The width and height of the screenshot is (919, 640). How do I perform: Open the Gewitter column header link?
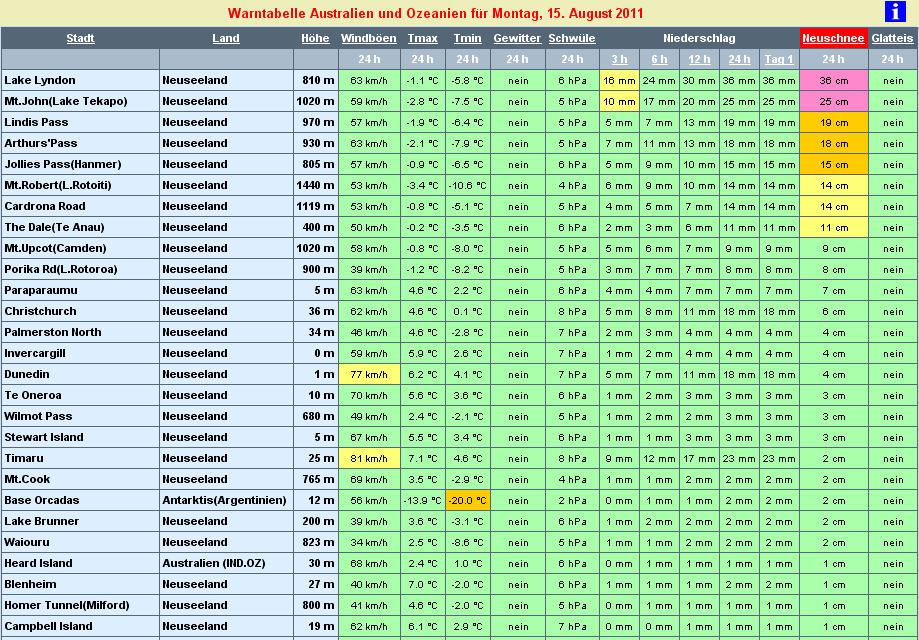point(517,38)
